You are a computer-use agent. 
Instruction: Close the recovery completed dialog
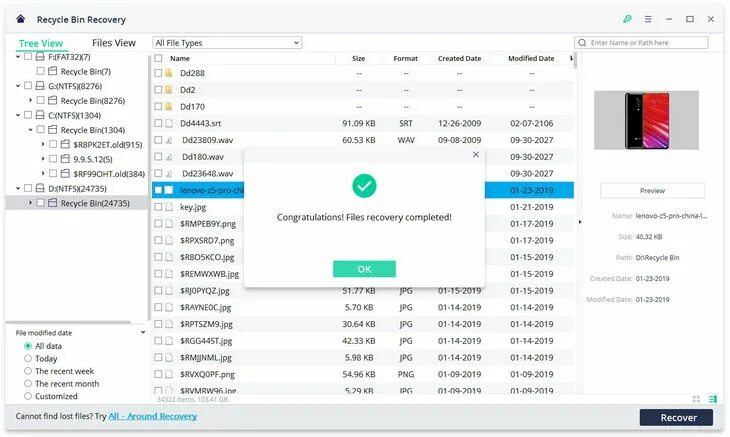(475, 155)
